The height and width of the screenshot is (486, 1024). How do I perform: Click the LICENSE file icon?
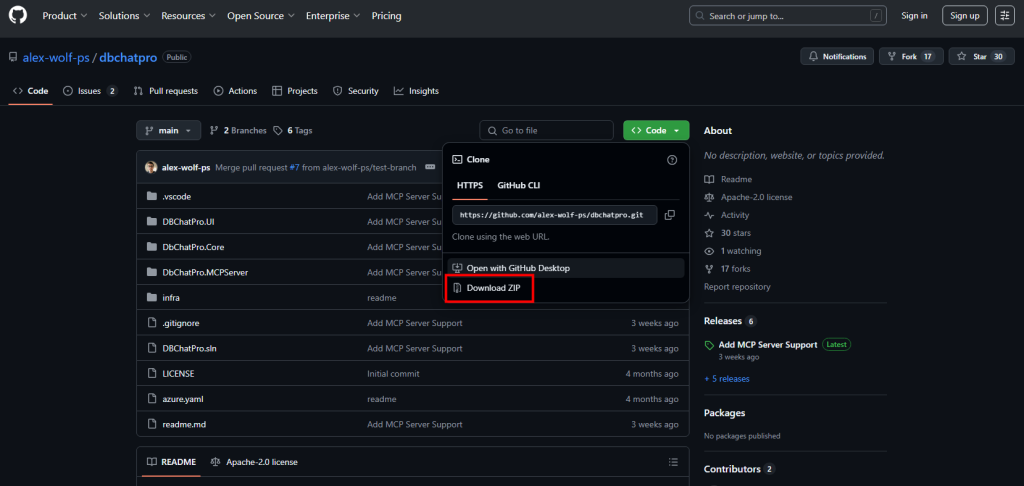pos(152,374)
